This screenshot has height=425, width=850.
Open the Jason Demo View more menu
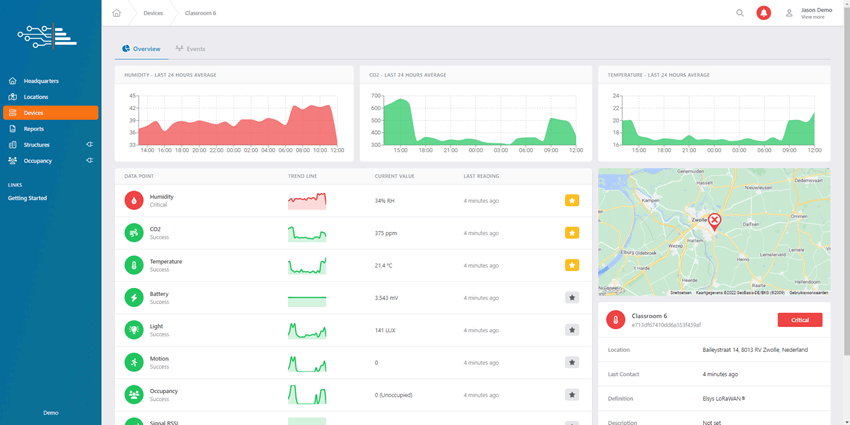tap(816, 13)
